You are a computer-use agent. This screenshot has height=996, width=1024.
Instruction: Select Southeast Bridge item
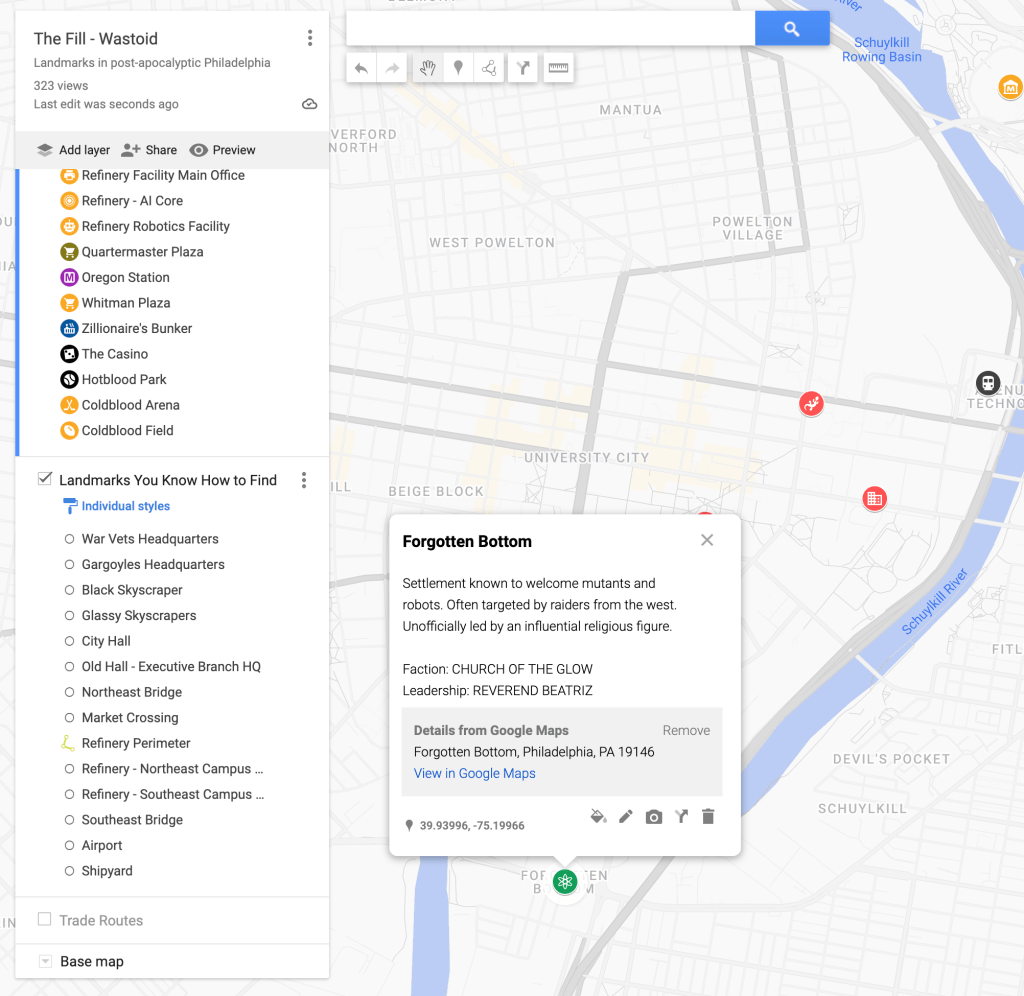[x=132, y=820]
